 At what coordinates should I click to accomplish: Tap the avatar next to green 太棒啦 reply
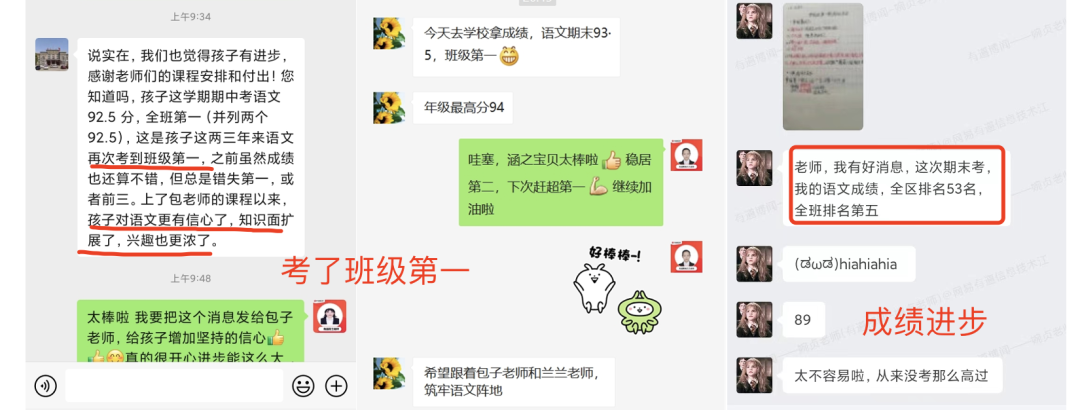coord(330,316)
